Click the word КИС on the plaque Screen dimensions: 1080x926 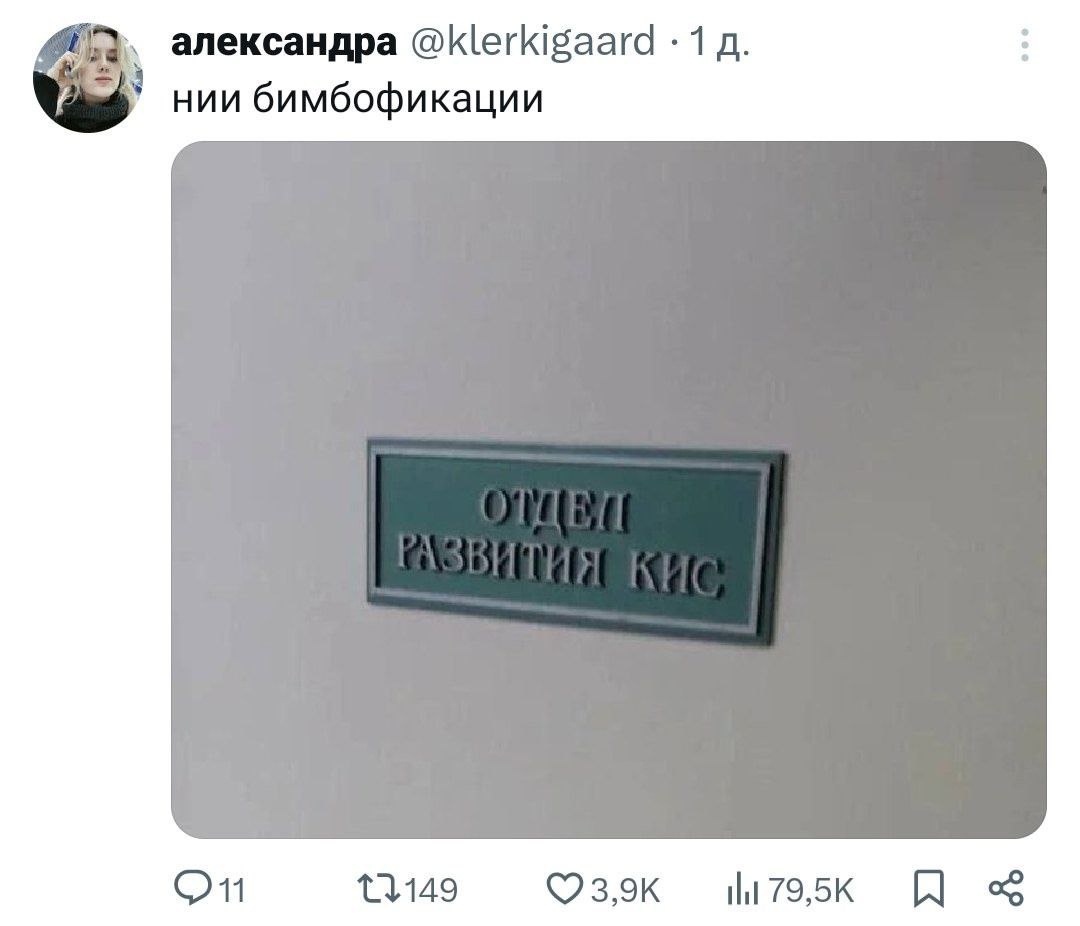(676, 575)
